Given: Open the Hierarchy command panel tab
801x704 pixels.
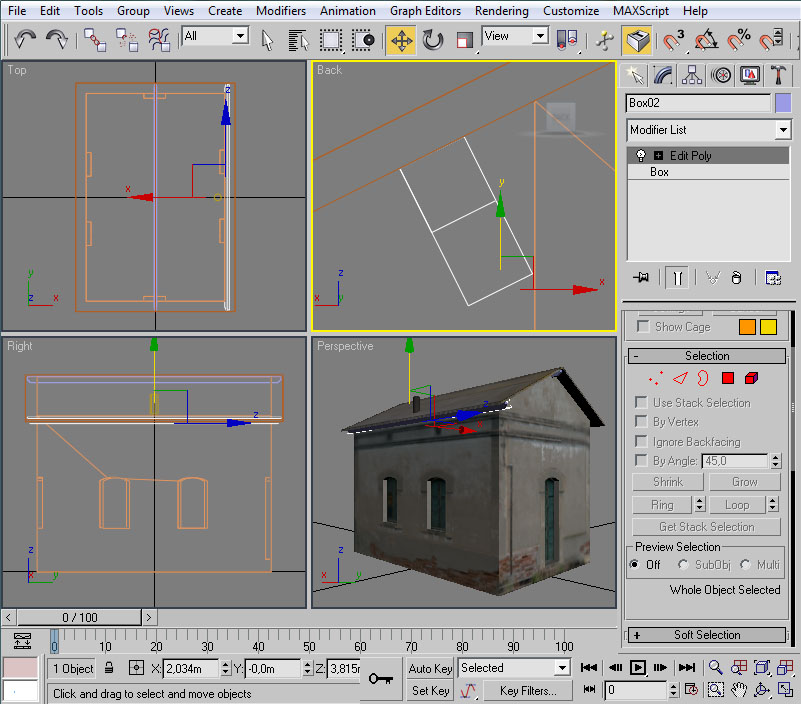Looking at the screenshot, I should click(691, 75).
